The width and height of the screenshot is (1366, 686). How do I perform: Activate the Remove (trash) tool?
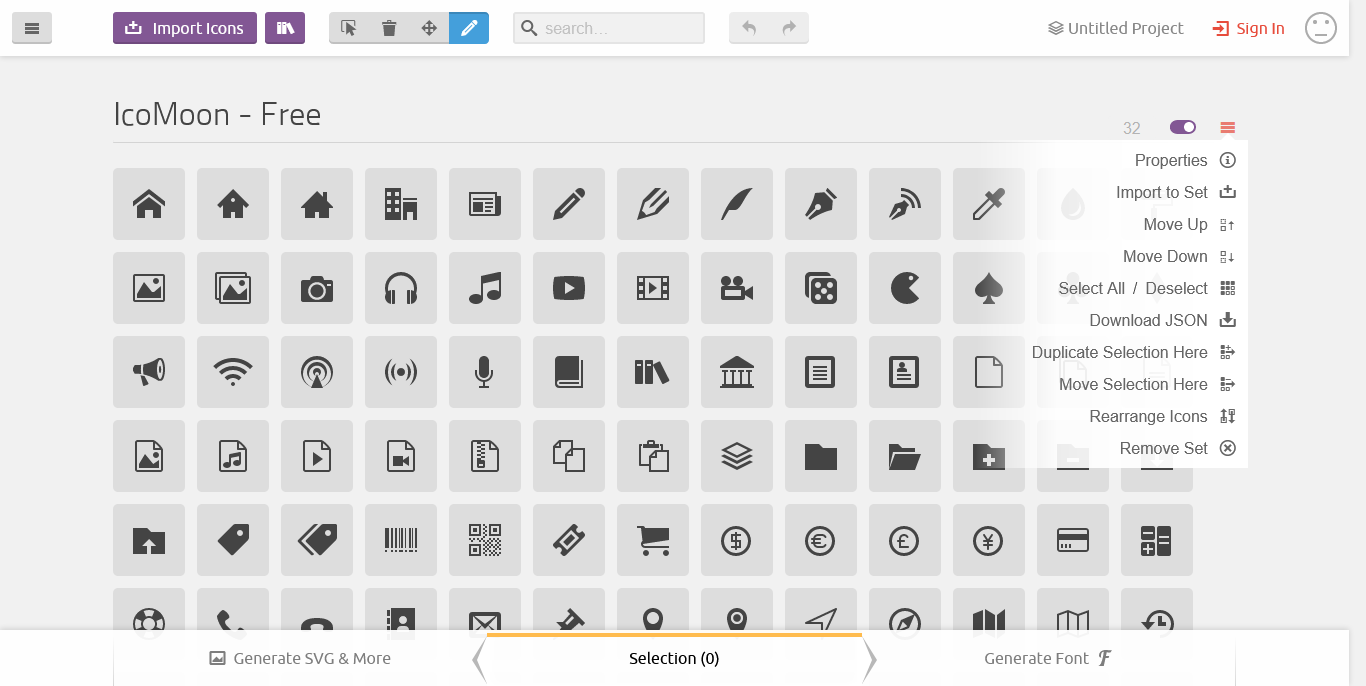389,28
